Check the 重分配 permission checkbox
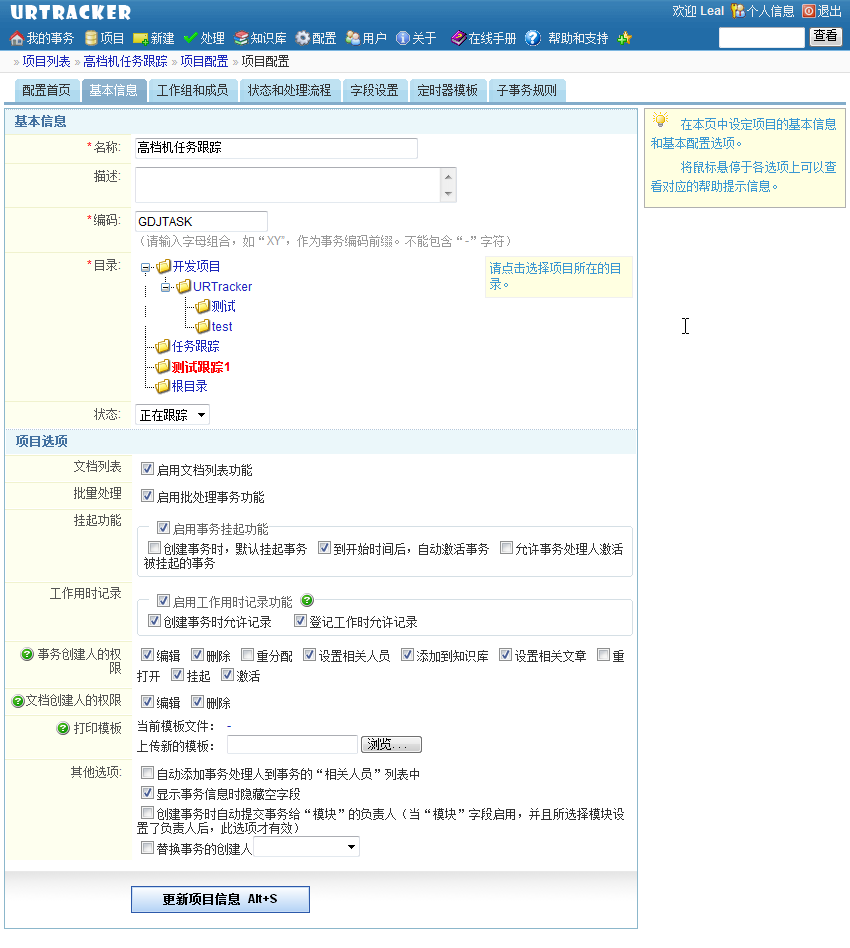Screen dimensions: 850x948 point(247,655)
